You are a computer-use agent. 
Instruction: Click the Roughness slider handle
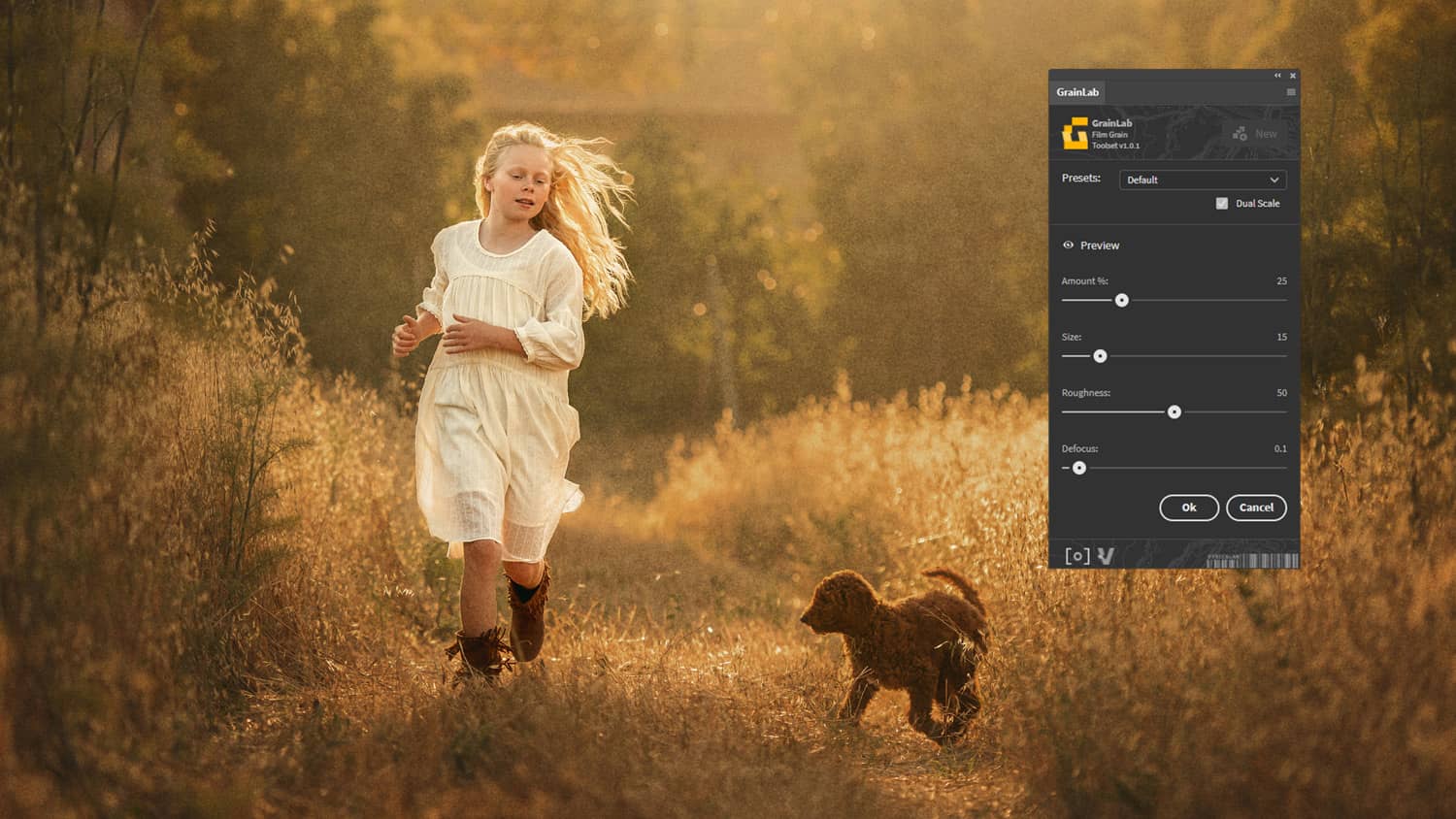1174,412
